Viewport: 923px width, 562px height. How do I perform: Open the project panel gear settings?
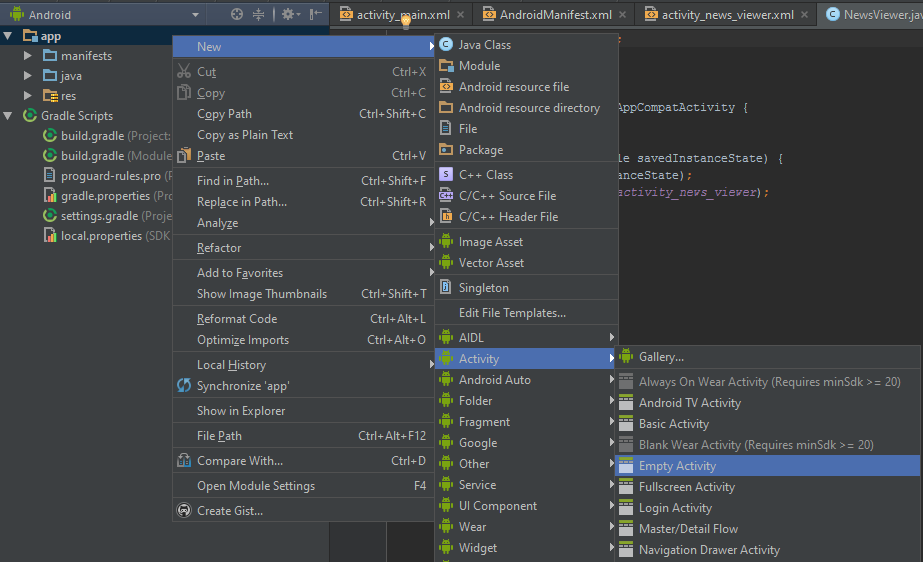[x=287, y=15]
